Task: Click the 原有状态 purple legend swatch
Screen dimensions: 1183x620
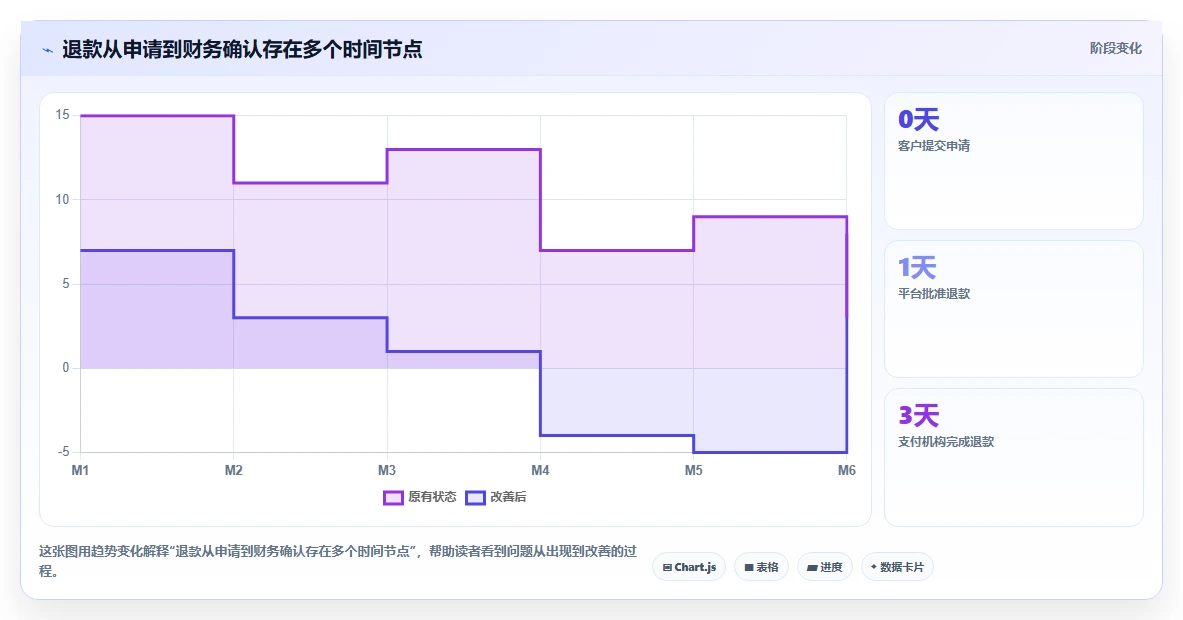Action: pyautogui.click(x=393, y=498)
